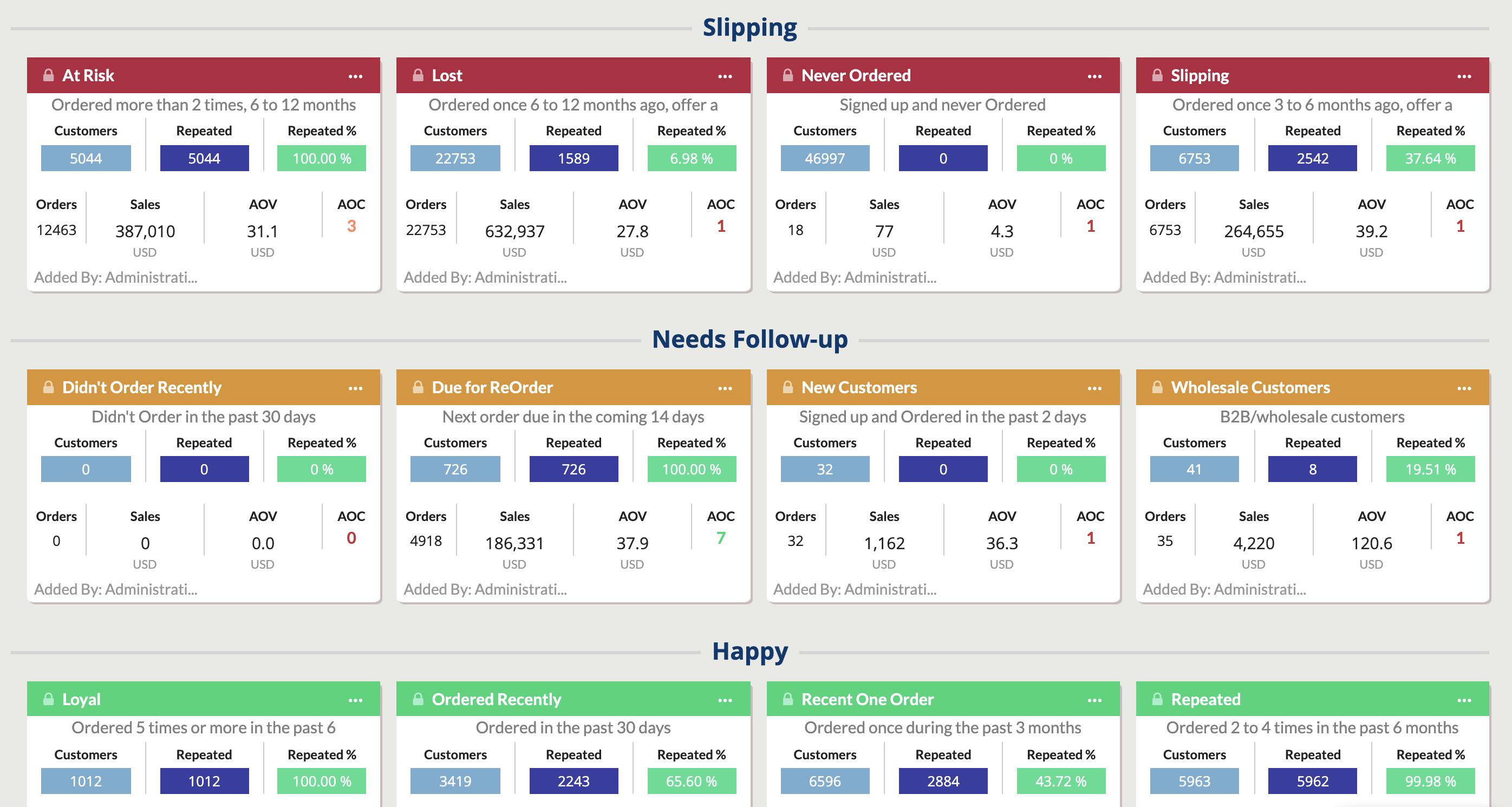Screen dimensions: 1512x807
Task: Click the lock icon beside Loyal
Action: click(x=48, y=699)
